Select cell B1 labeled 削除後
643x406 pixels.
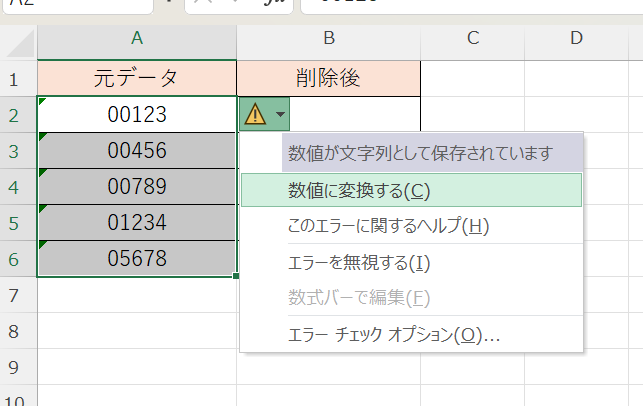328,78
